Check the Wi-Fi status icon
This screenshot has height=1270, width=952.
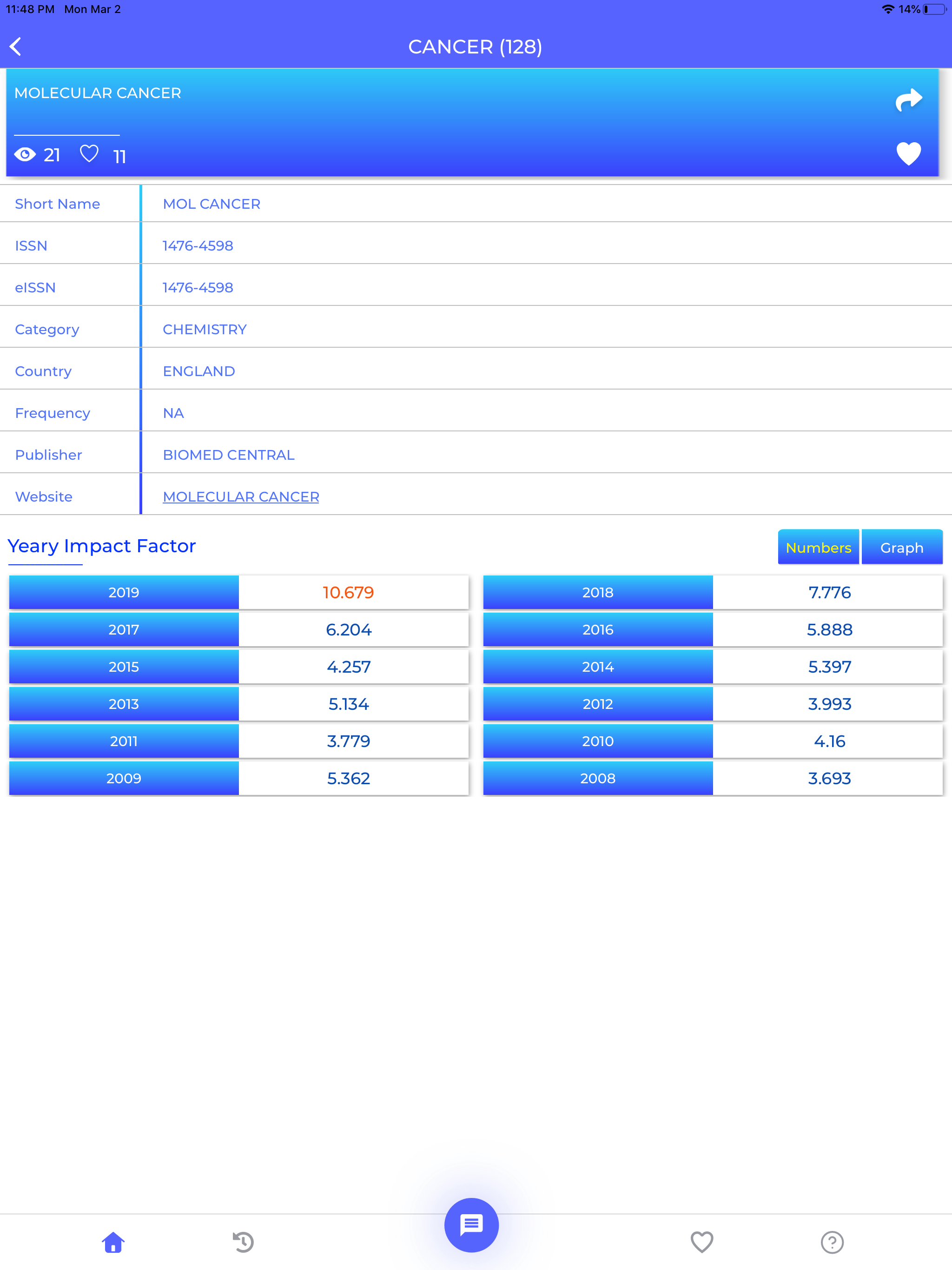888,9
